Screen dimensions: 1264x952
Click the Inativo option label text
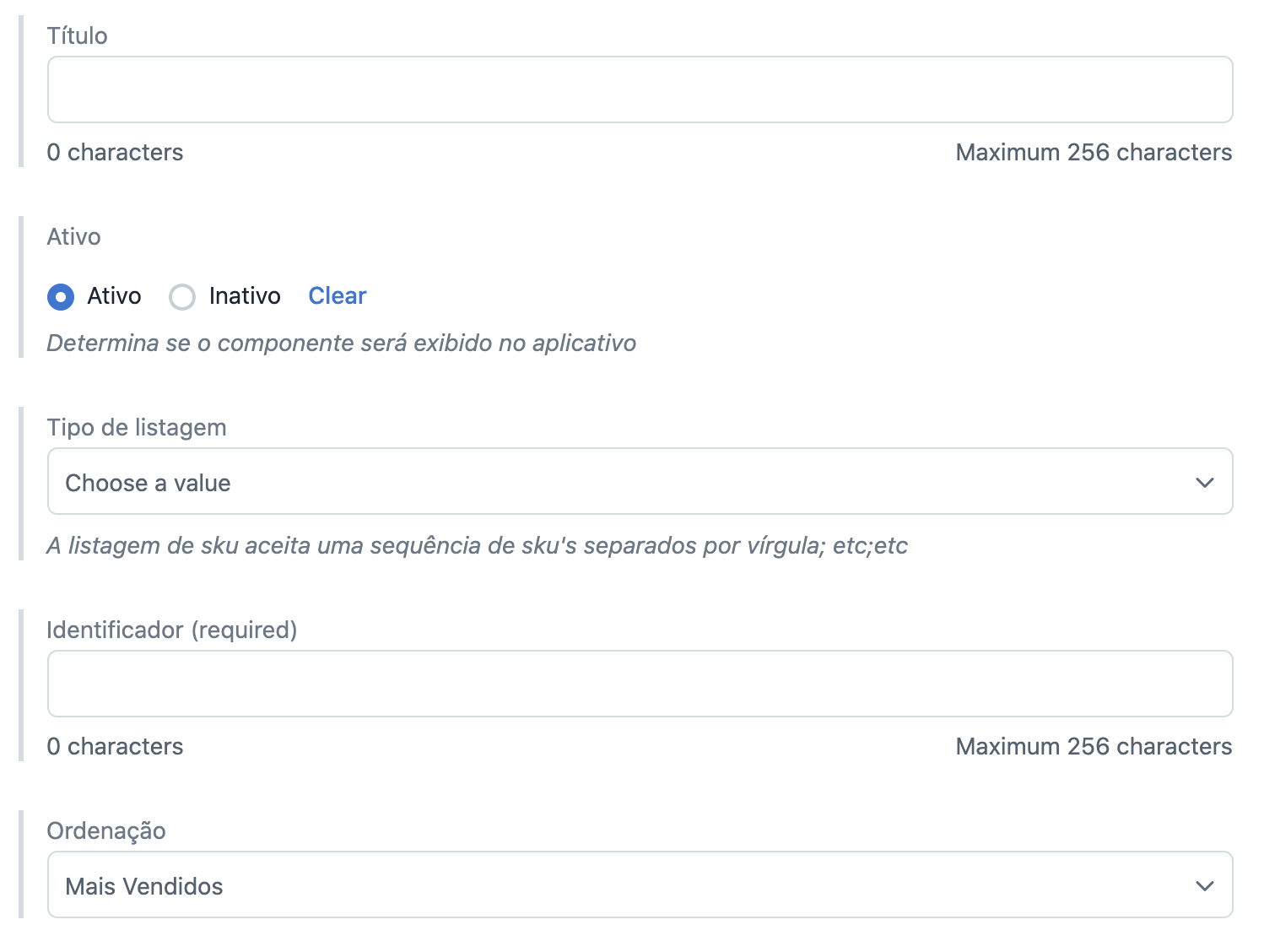coord(245,296)
